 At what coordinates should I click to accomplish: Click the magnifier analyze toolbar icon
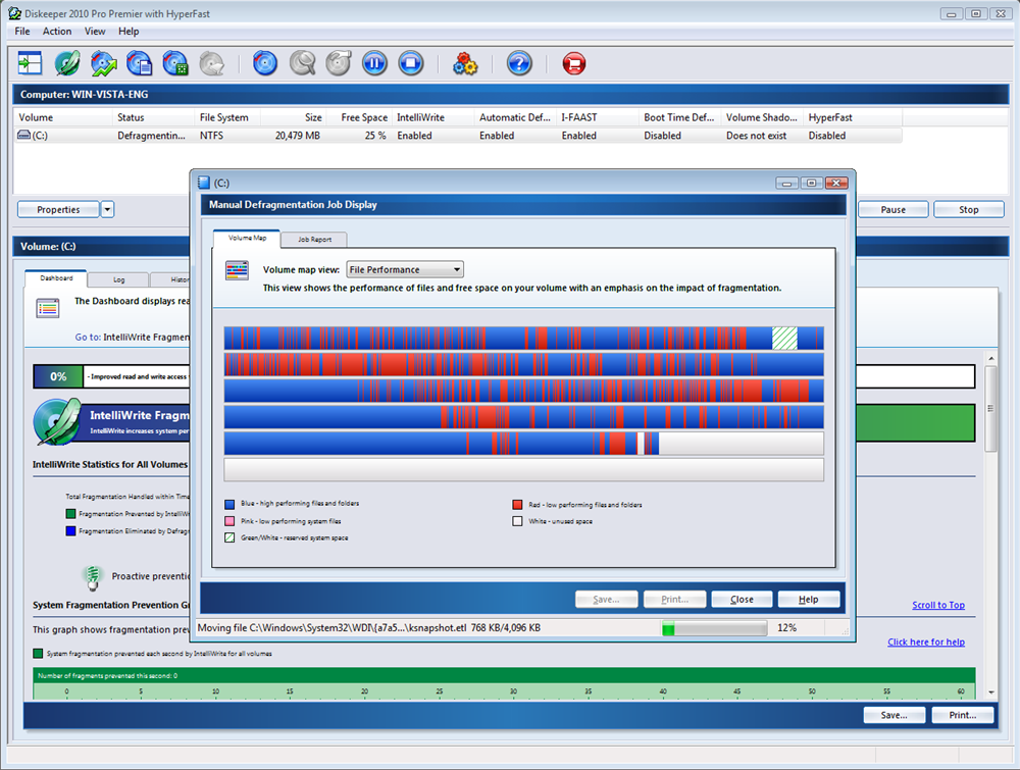click(302, 63)
